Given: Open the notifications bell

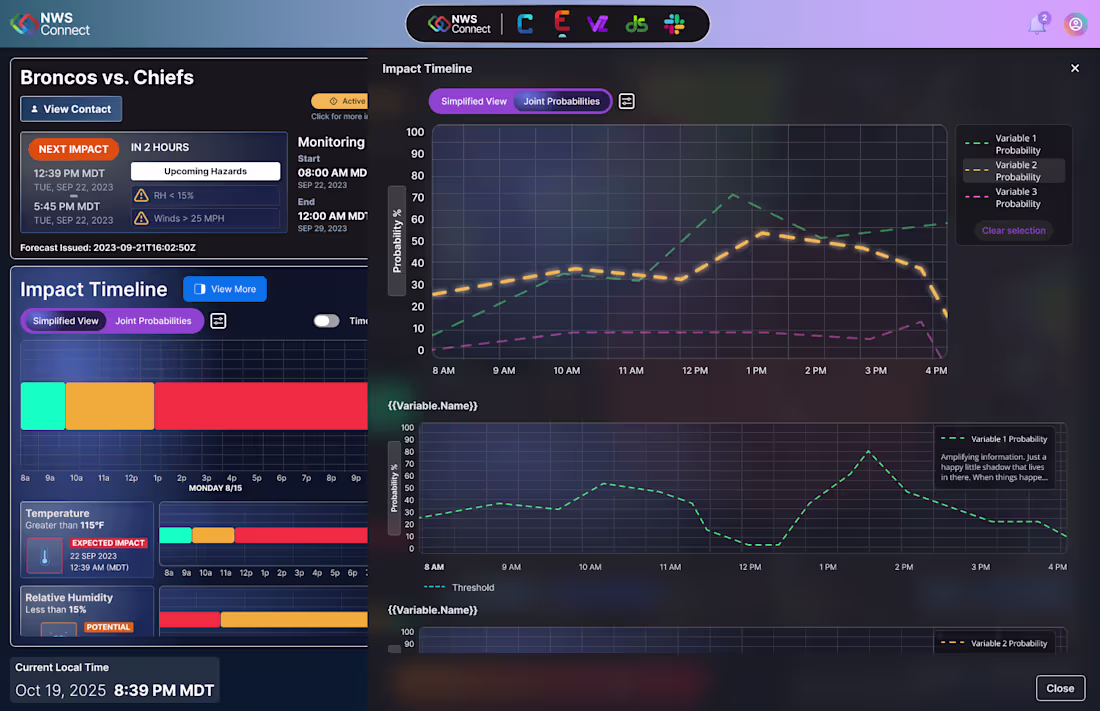Looking at the screenshot, I should (1038, 25).
